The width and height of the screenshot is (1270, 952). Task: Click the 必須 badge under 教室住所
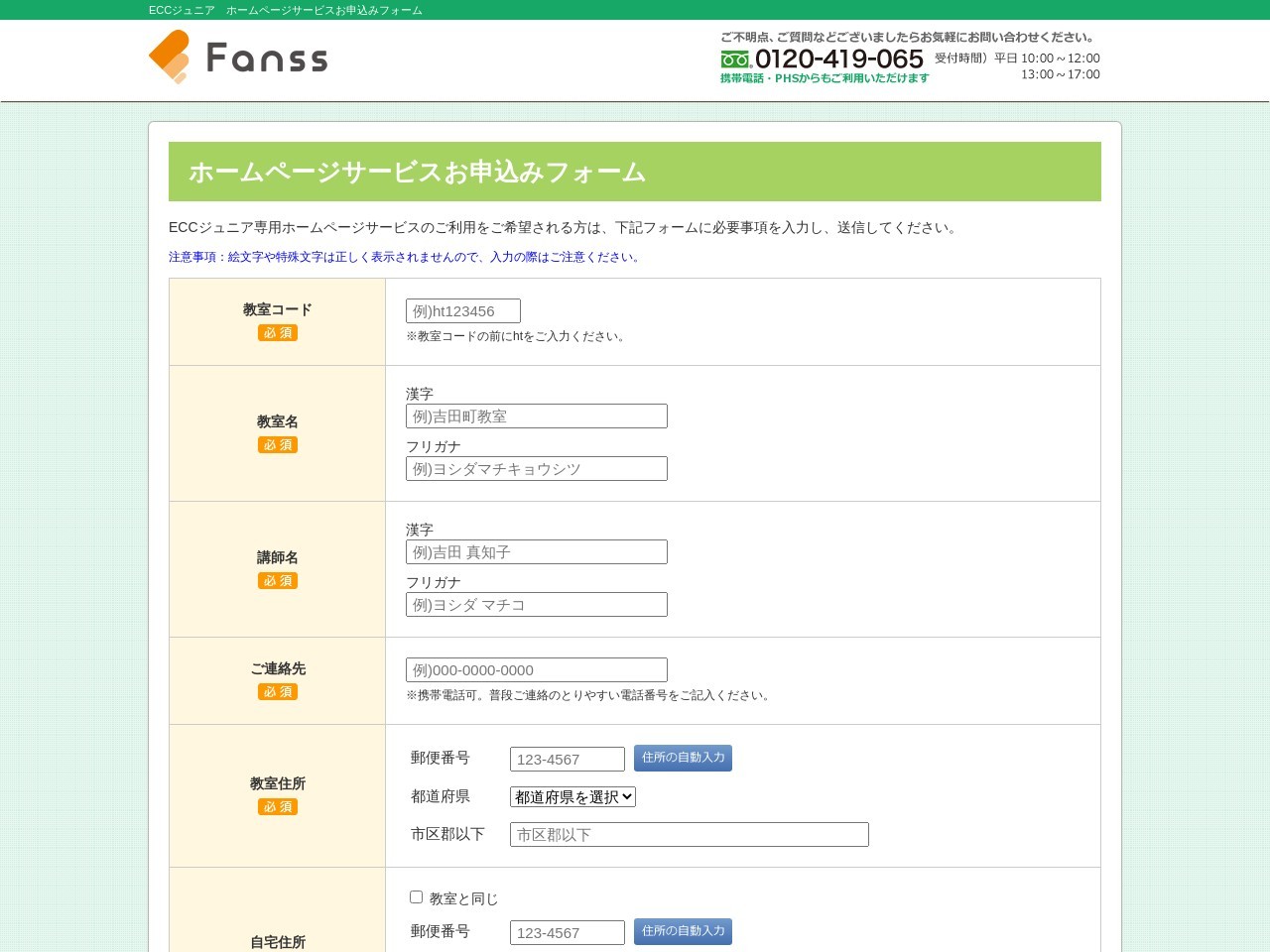click(x=278, y=807)
